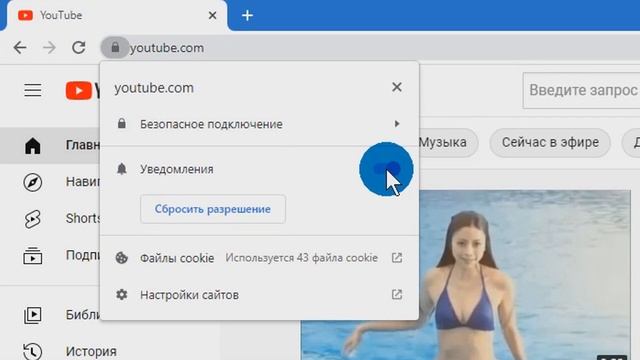
Task: Click the История clock icon
Action: pyautogui.click(x=33, y=351)
